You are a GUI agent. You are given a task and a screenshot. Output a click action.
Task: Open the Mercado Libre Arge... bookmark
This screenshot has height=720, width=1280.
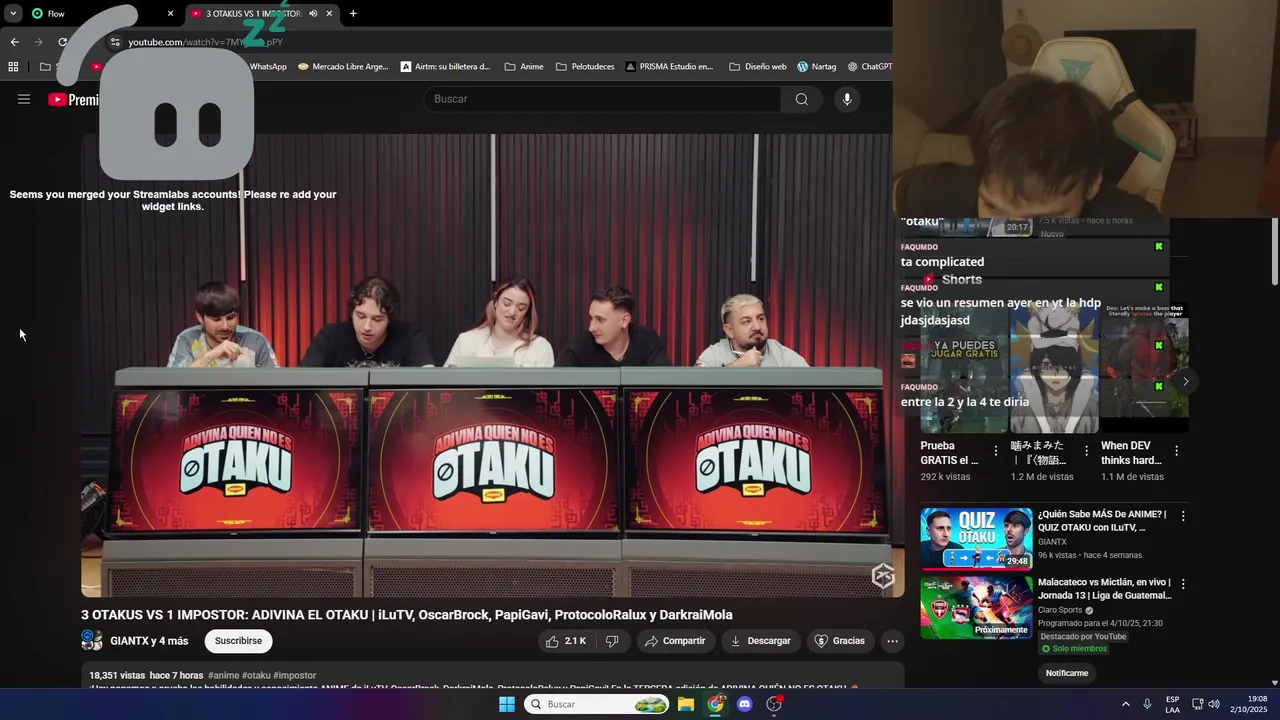(x=343, y=67)
